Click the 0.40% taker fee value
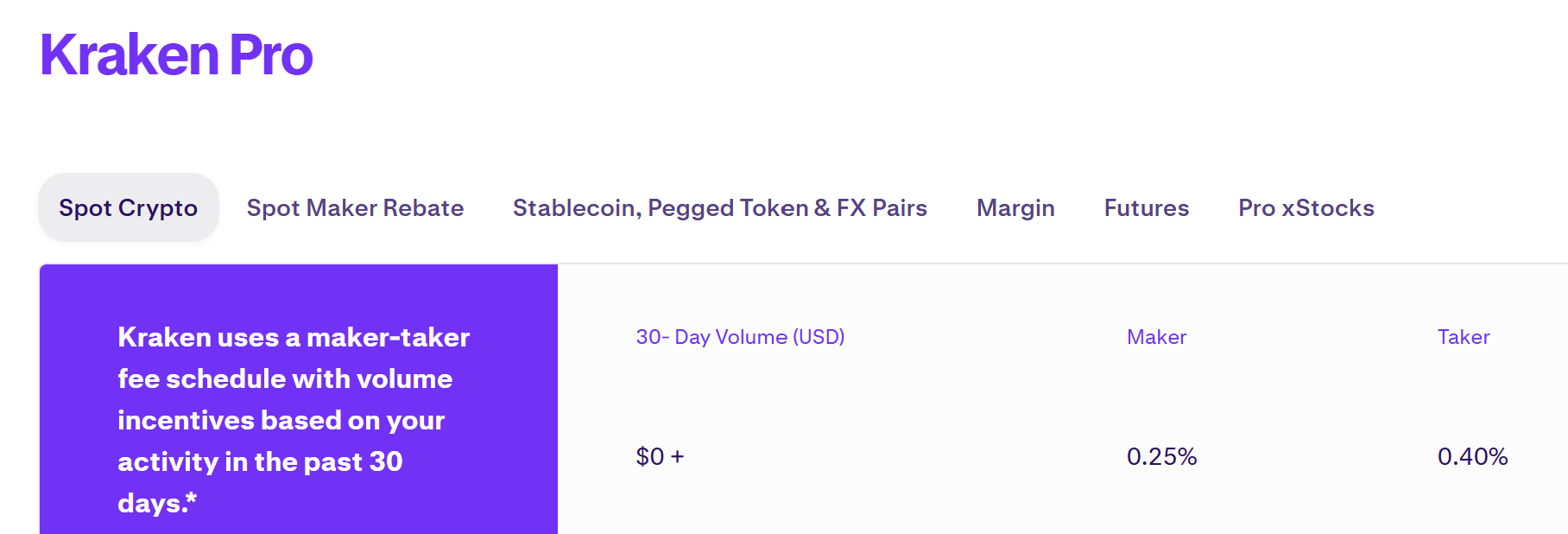Viewport: 1568px width, 534px height. (1472, 456)
